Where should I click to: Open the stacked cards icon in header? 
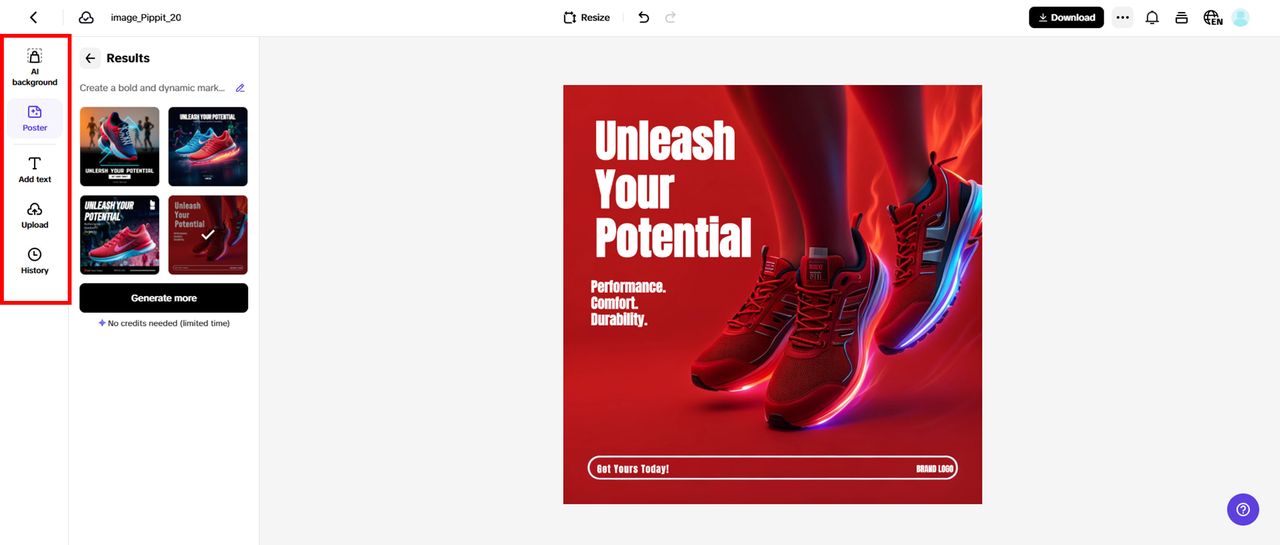[1181, 17]
